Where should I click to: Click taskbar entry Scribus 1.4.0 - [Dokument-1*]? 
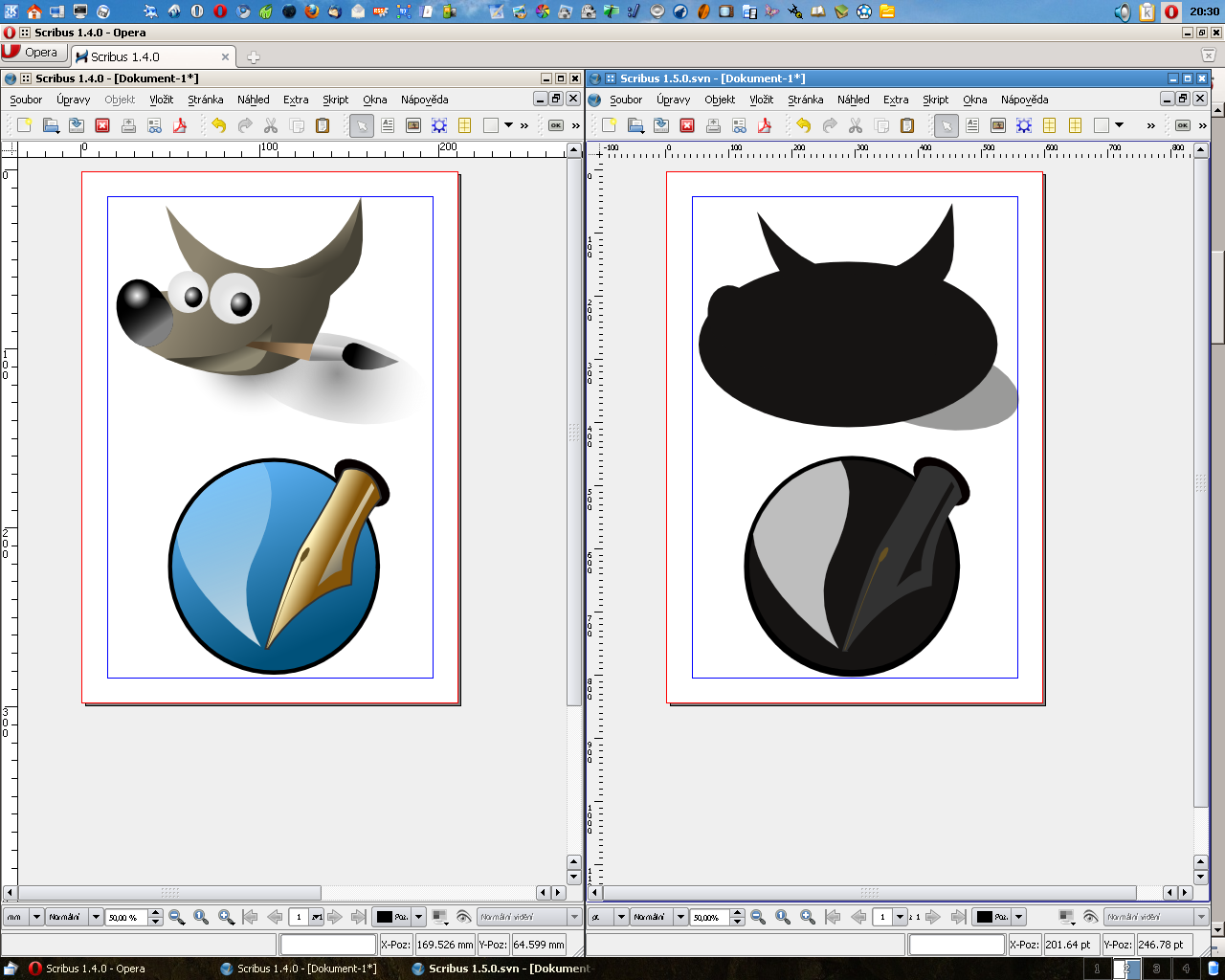pyautogui.click(x=298, y=969)
